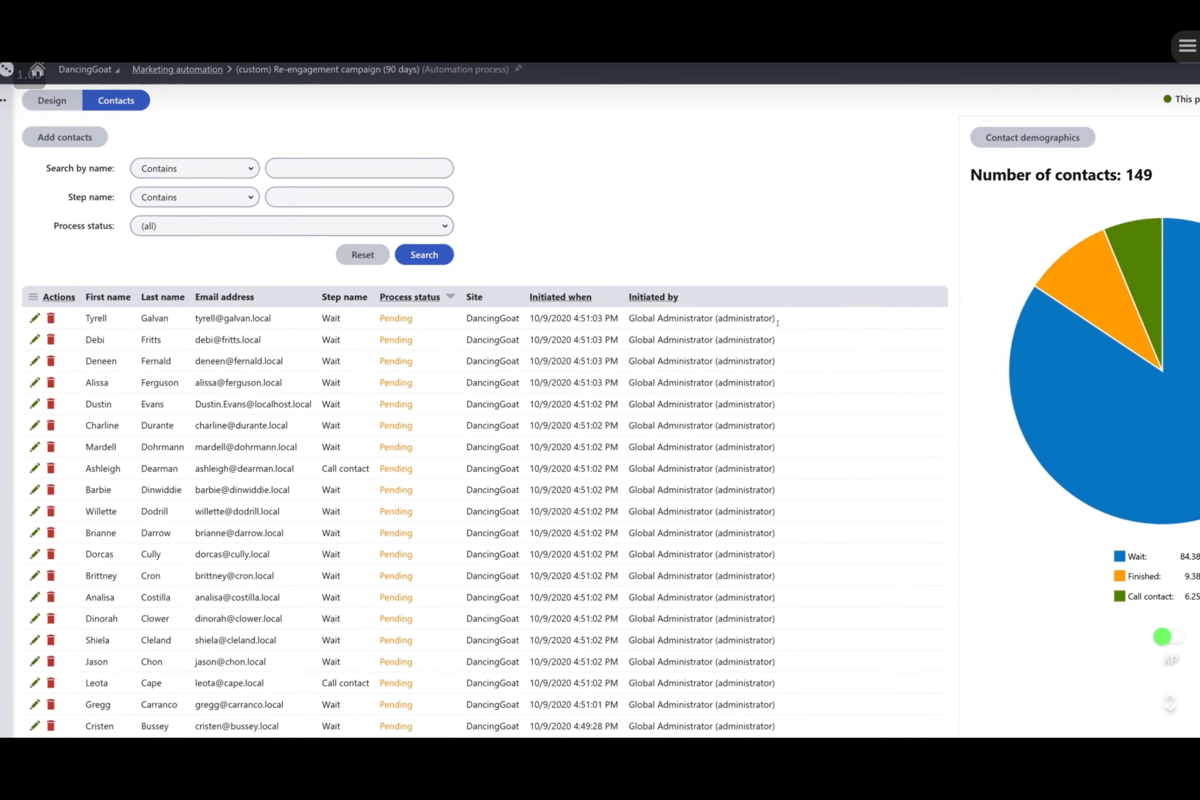Image resolution: width=1200 pixels, height=800 pixels.
Task: Click the email tyrell@galvan.local
Action: pos(233,319)
